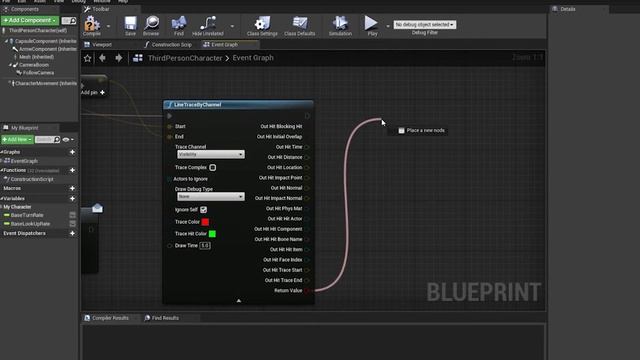Click the End input pin
This screenshot has width=640, height=360.
(169, 137)
